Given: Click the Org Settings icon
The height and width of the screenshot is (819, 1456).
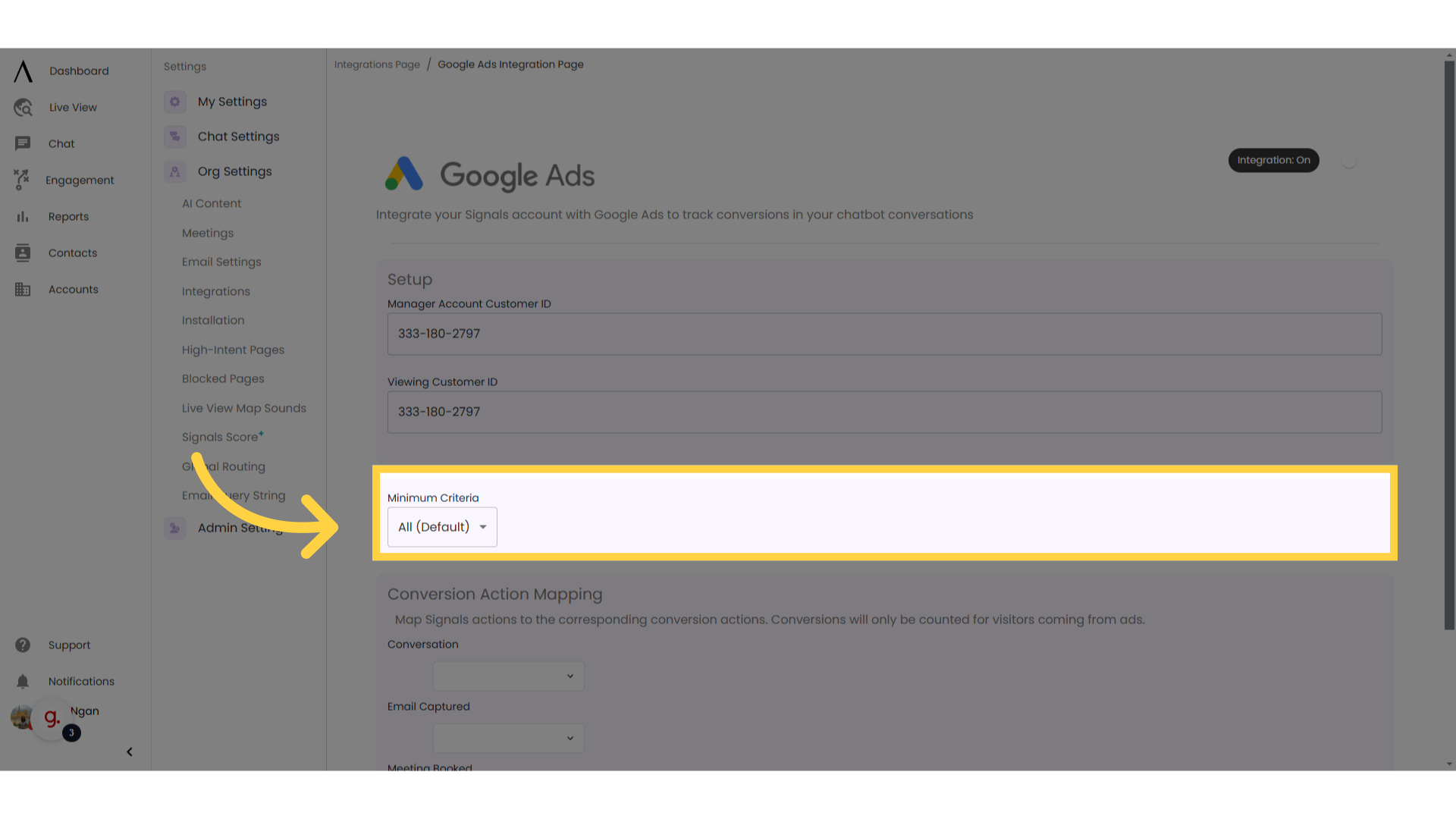Looking at the screenshot, I should click(x=175, y=171).
